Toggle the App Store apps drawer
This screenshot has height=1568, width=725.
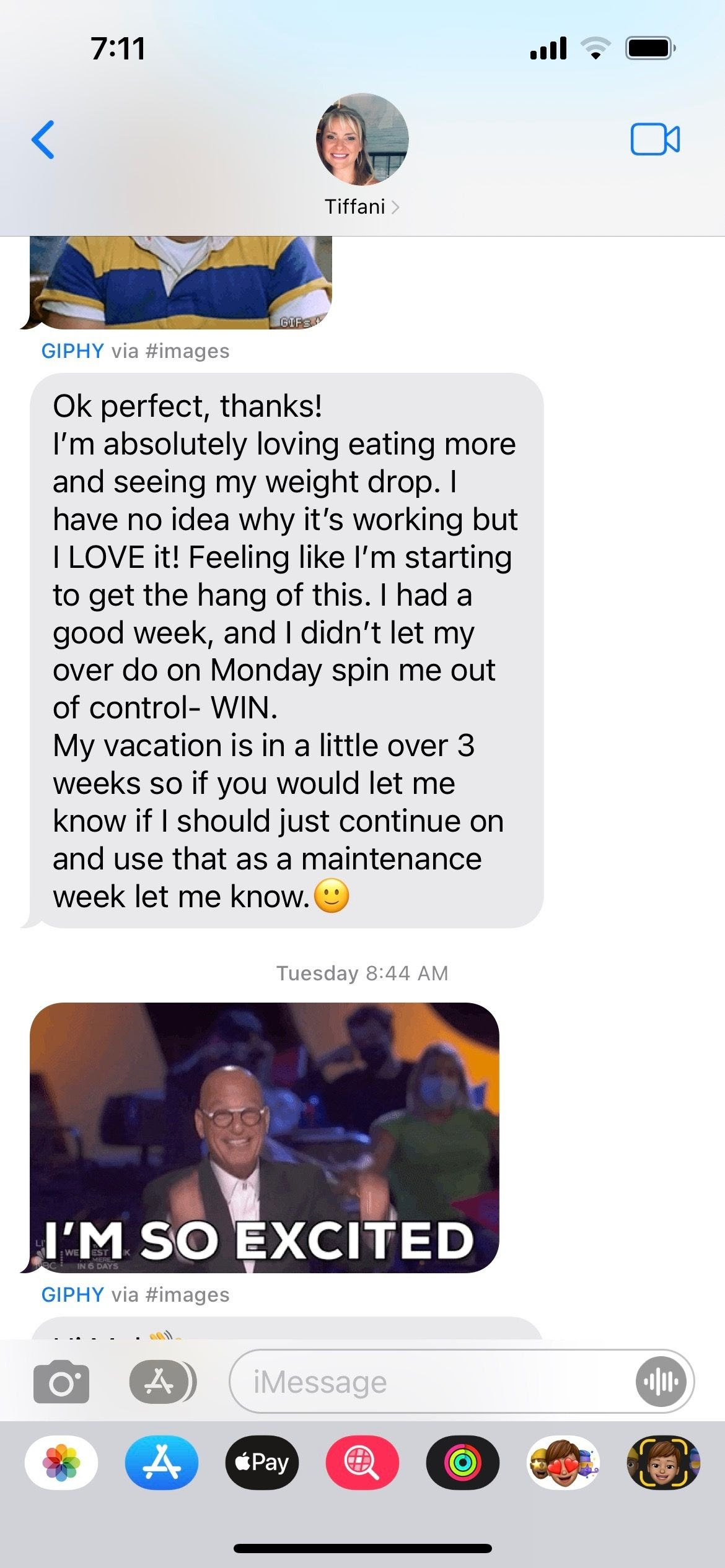coord(162,1382)
